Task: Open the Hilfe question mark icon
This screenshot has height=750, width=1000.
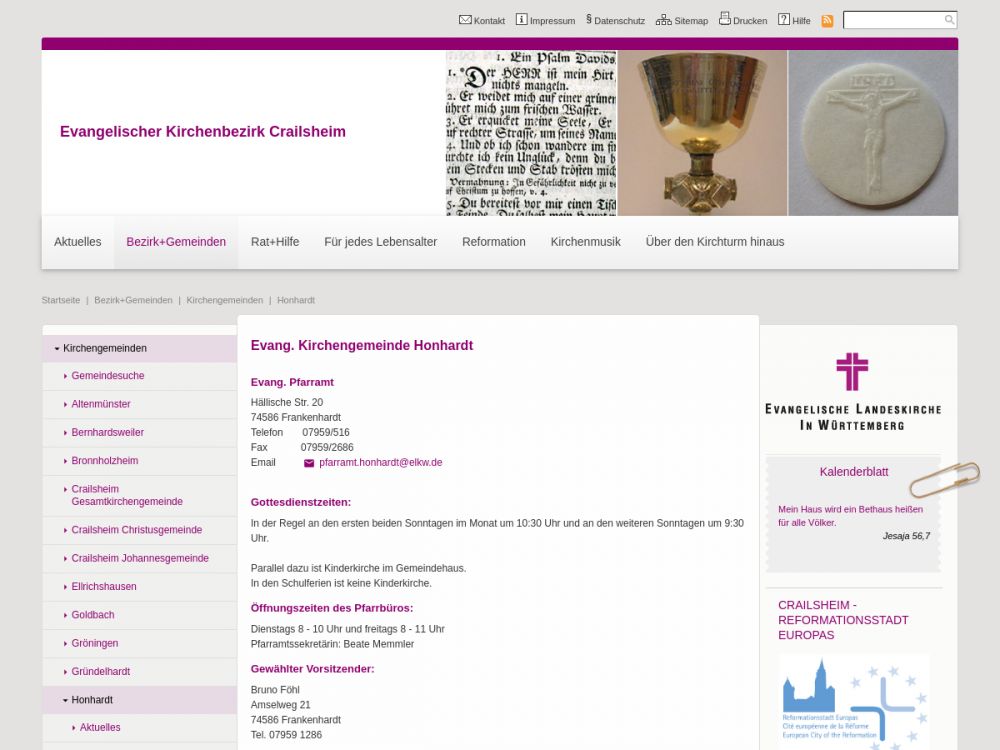Action: coord(784,20)
